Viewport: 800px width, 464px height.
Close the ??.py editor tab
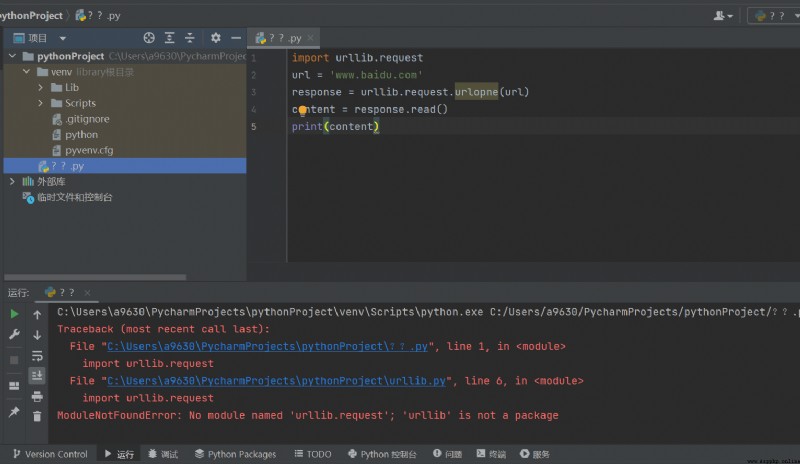(310, 38)
